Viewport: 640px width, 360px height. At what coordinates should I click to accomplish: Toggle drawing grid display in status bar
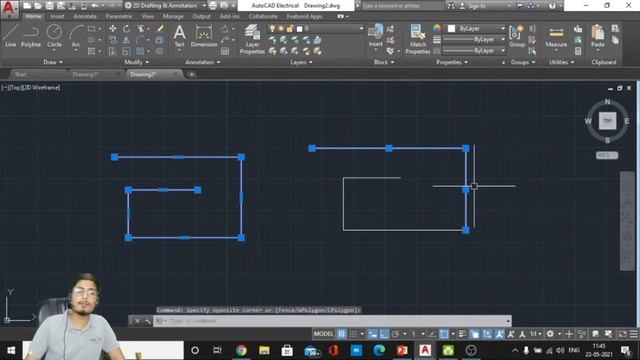(342, 334)
